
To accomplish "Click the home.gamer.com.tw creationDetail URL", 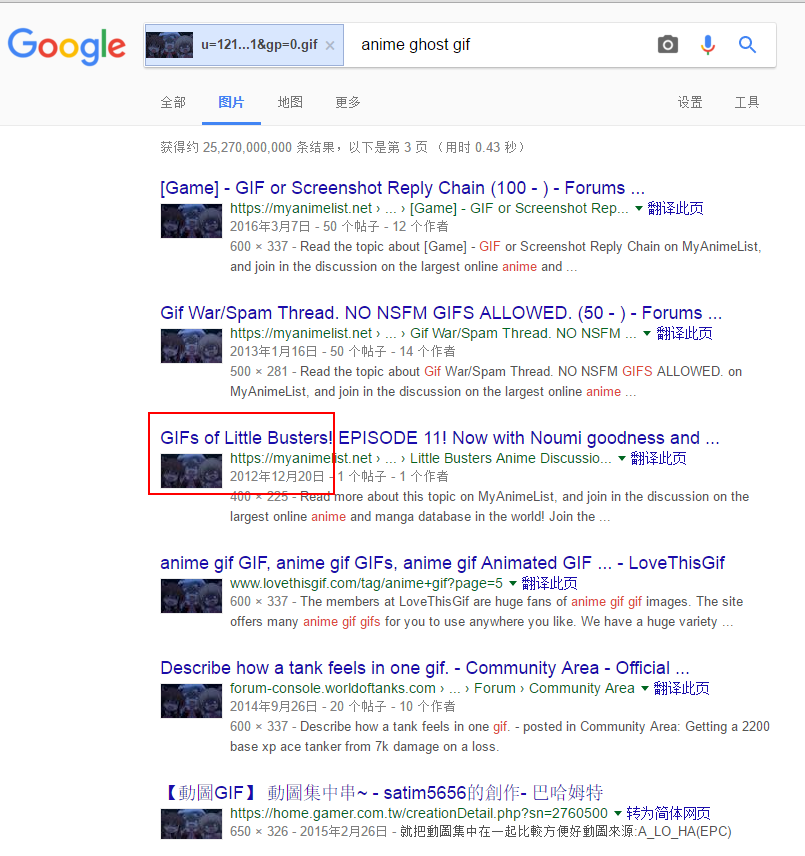I will point(419,813).
